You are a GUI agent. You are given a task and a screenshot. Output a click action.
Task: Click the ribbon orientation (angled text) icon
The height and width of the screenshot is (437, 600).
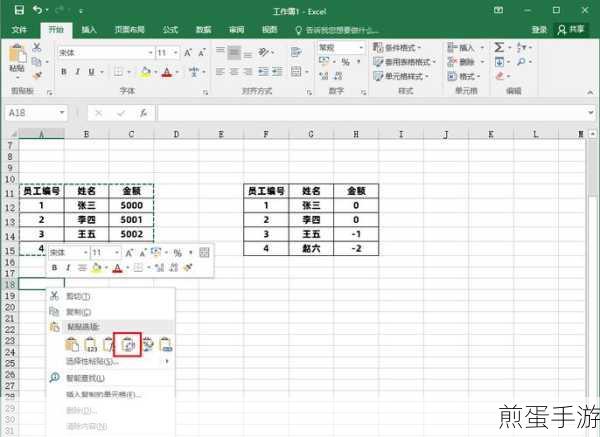tap(263, 52)
